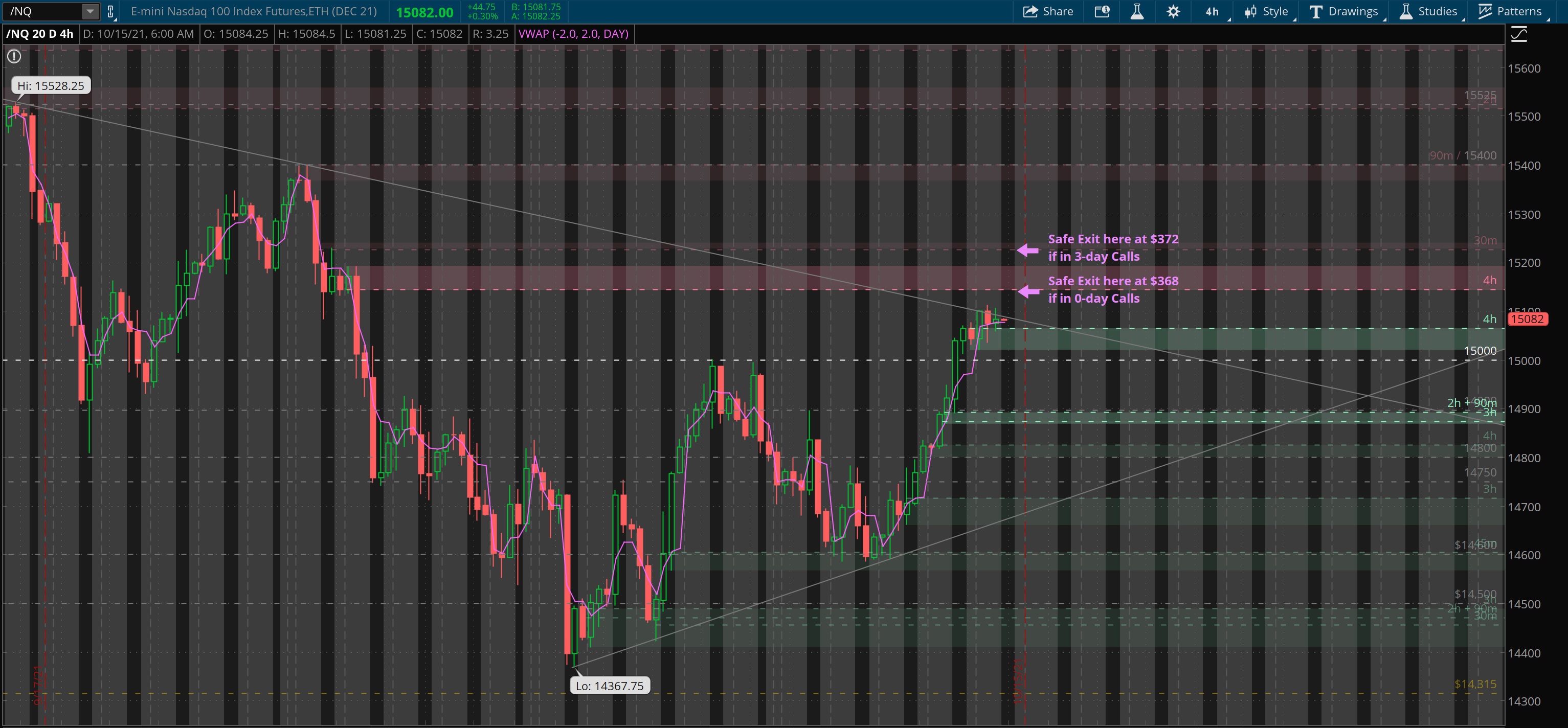The height and width of the screenshot is (728, 1568).
Task: Click the lower pink arrow annotation
Action: (x=1028, y=291)
